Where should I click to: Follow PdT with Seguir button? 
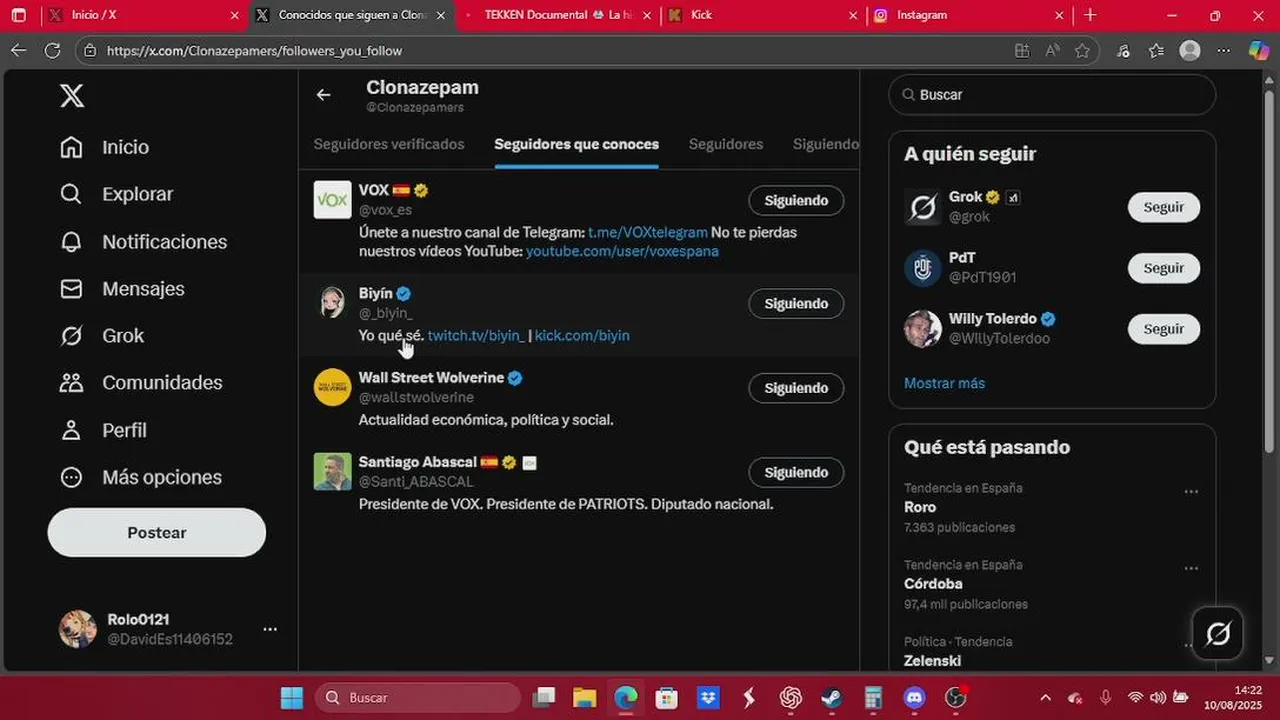click(x=1164, y=268)
